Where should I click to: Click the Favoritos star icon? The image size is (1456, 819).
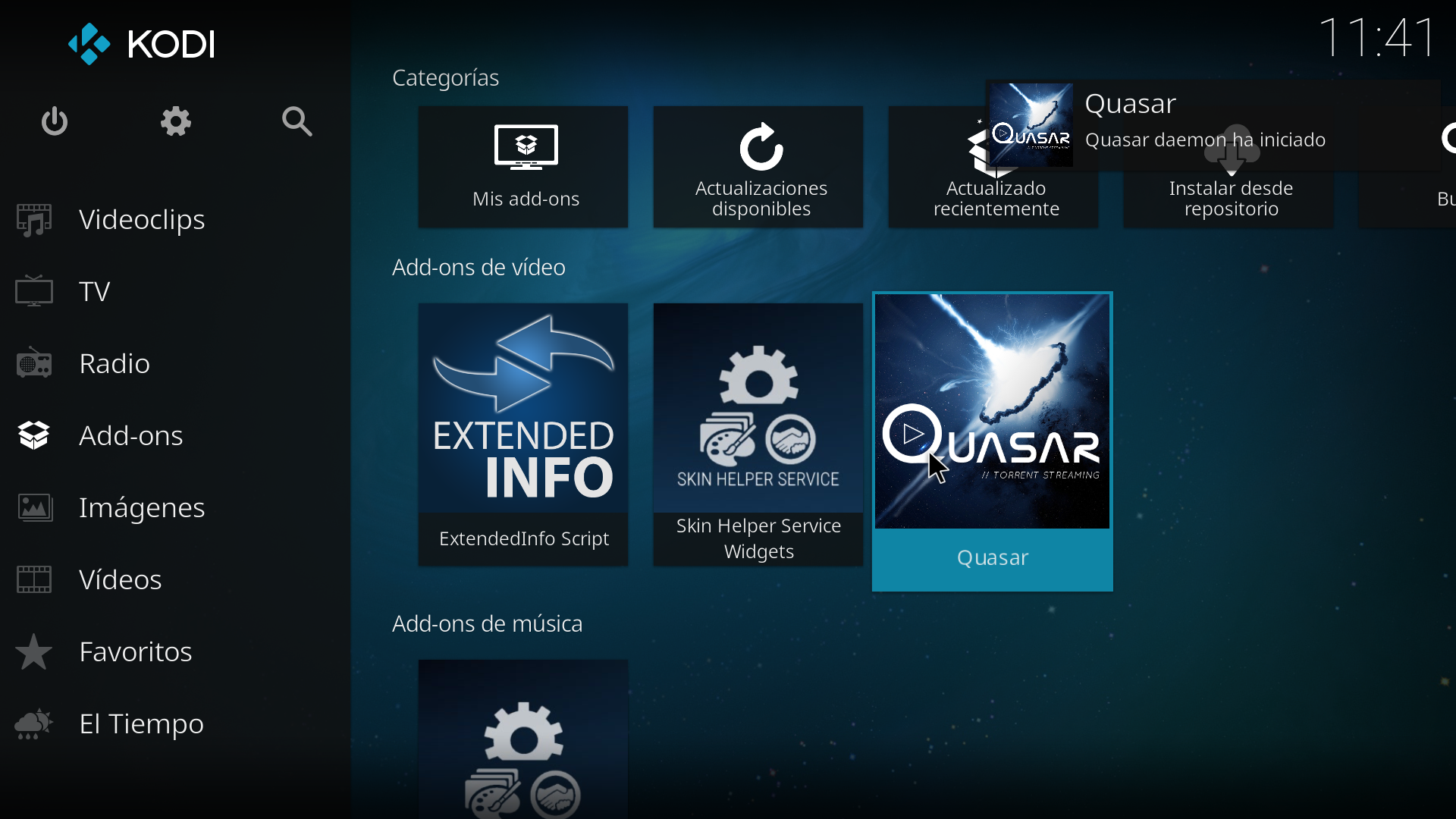(x=34, y=651)
